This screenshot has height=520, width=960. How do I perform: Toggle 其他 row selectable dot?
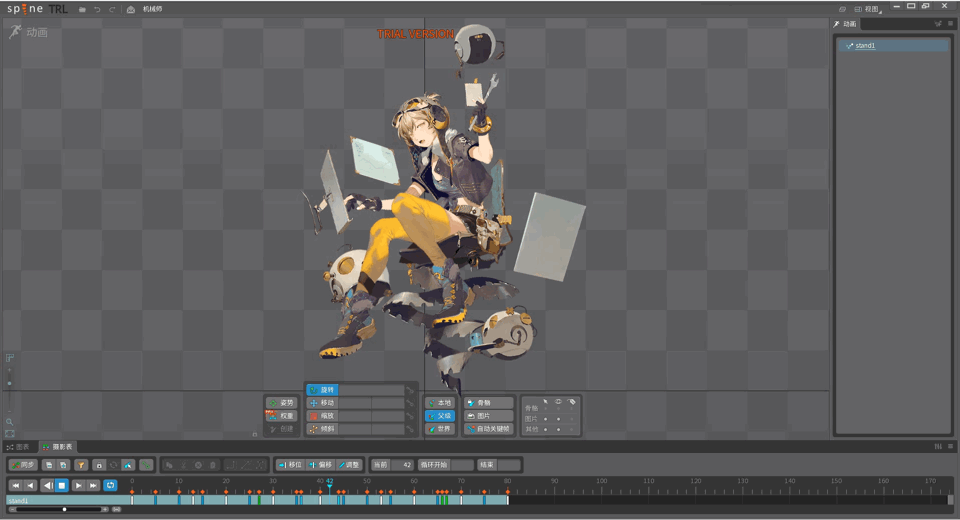pyautogui.click(x=545, y=429)
